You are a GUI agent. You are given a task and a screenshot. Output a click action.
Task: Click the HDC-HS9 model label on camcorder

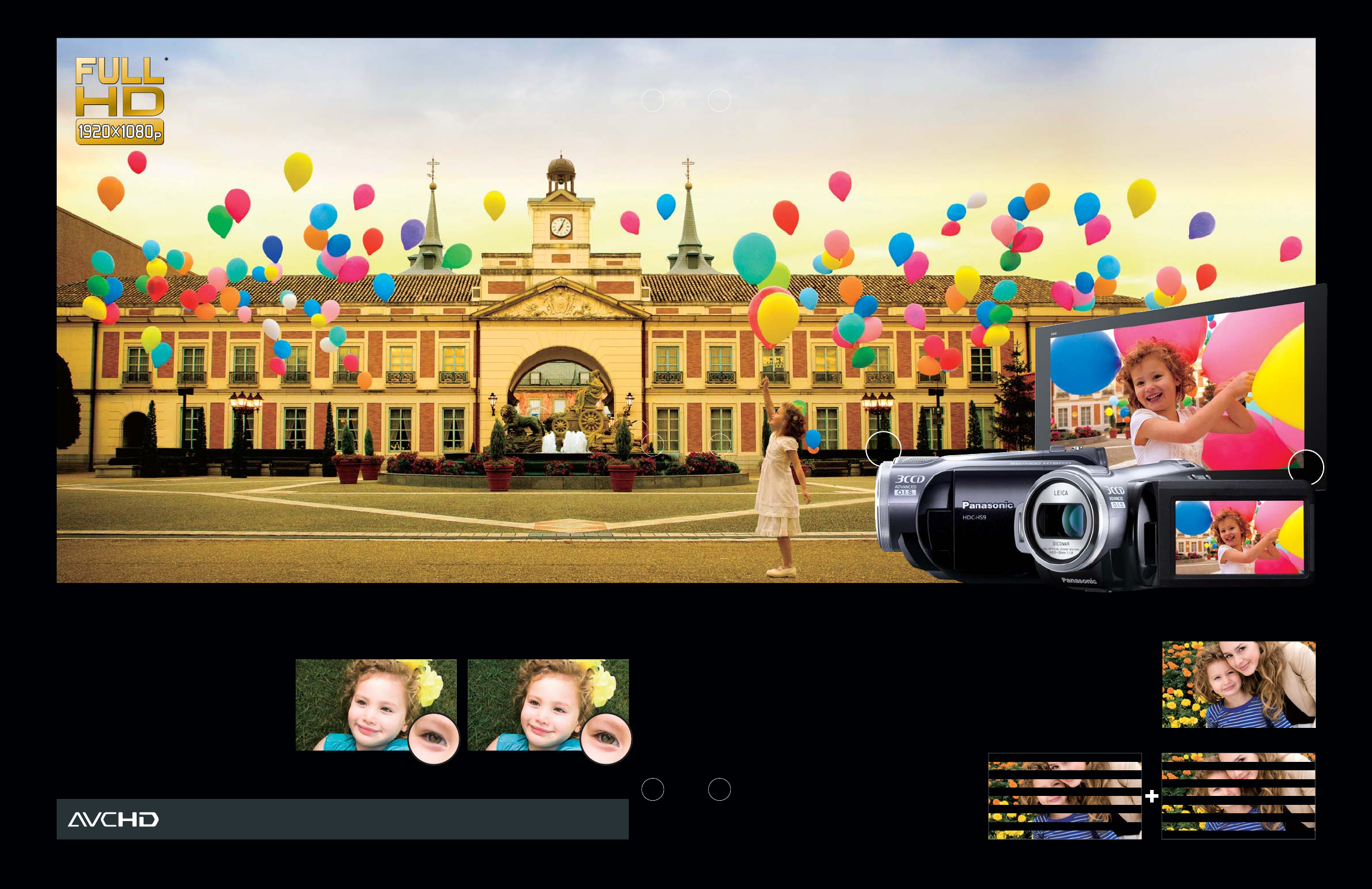click(974, 517)
